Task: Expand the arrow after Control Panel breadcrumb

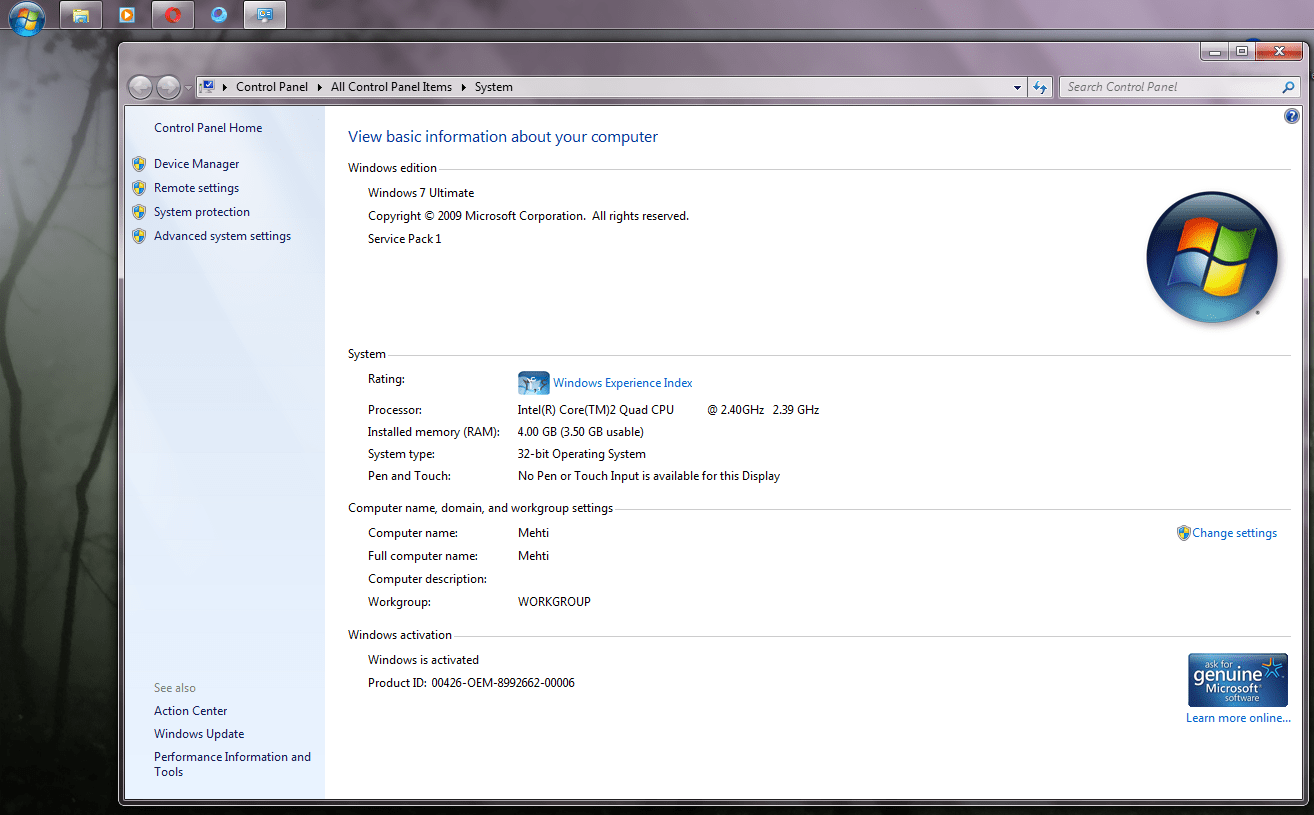Action: (x=320, y=87)
